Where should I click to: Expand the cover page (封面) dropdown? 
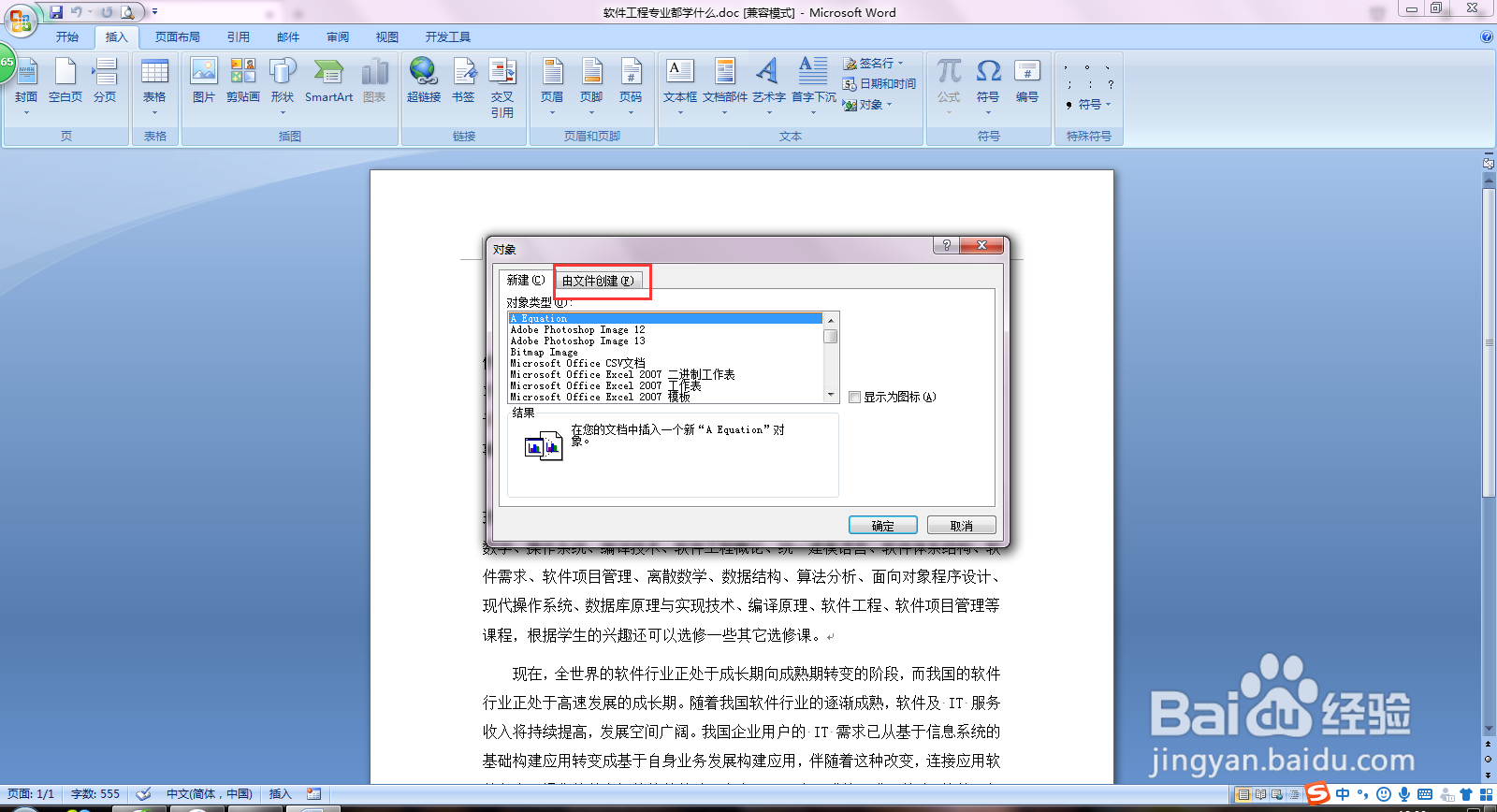(26, 112)
